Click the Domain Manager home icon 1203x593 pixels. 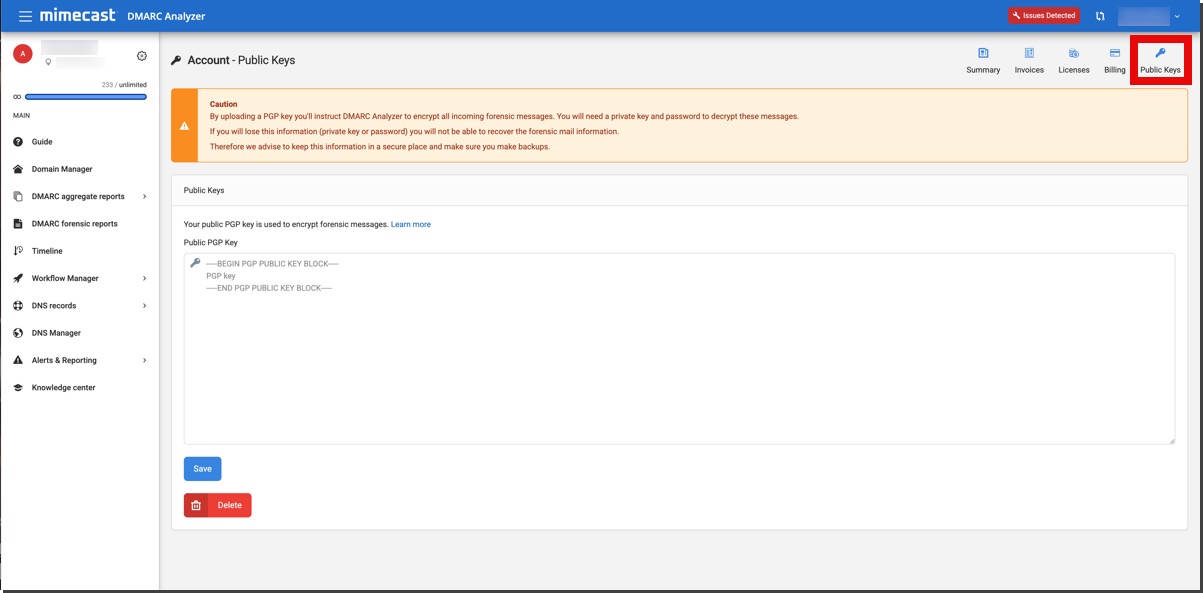point(18,169)
